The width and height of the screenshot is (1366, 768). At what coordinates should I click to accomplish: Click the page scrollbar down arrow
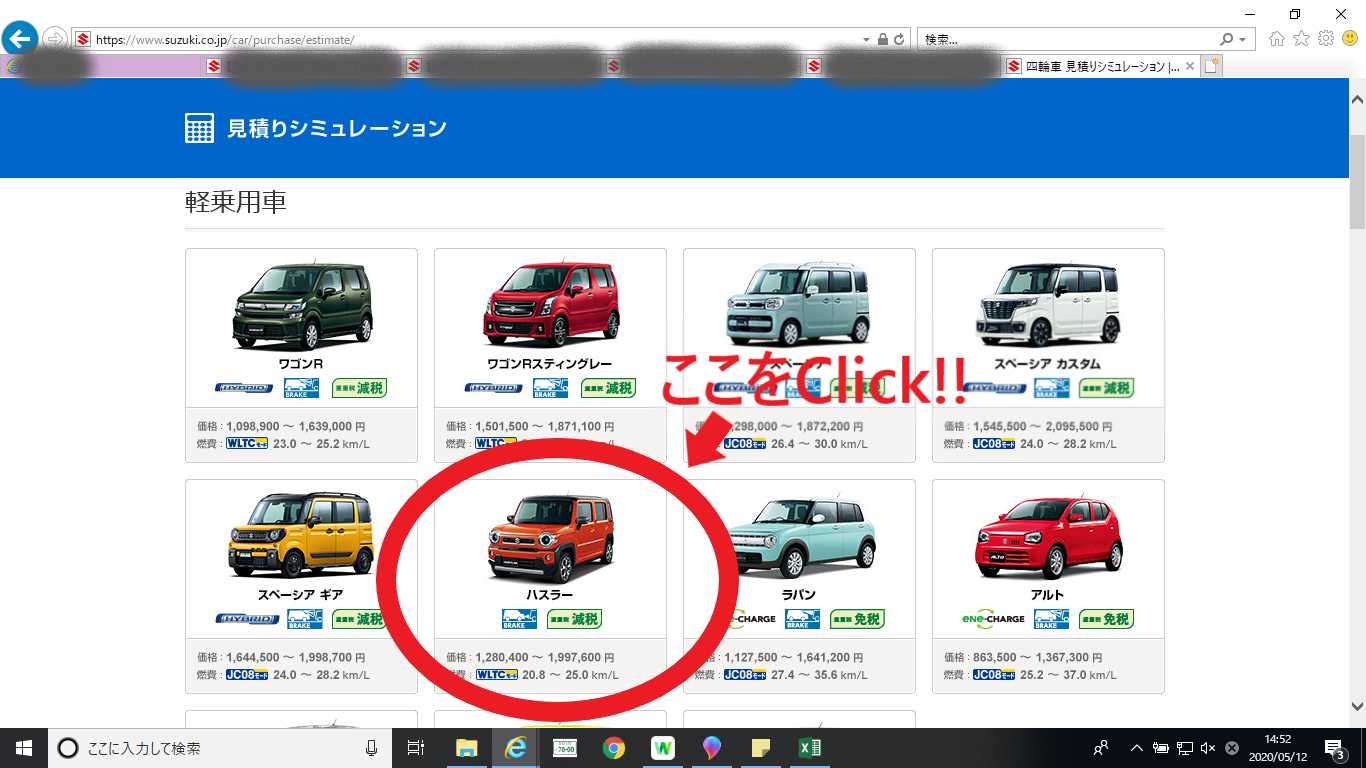tap(1357, 706)
